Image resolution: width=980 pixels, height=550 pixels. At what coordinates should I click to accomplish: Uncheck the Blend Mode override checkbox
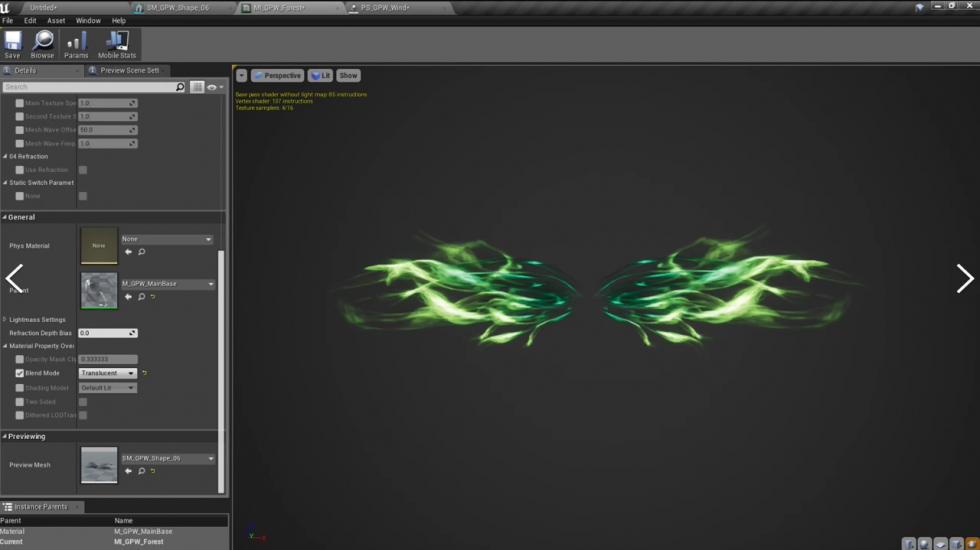coord(19,373)
